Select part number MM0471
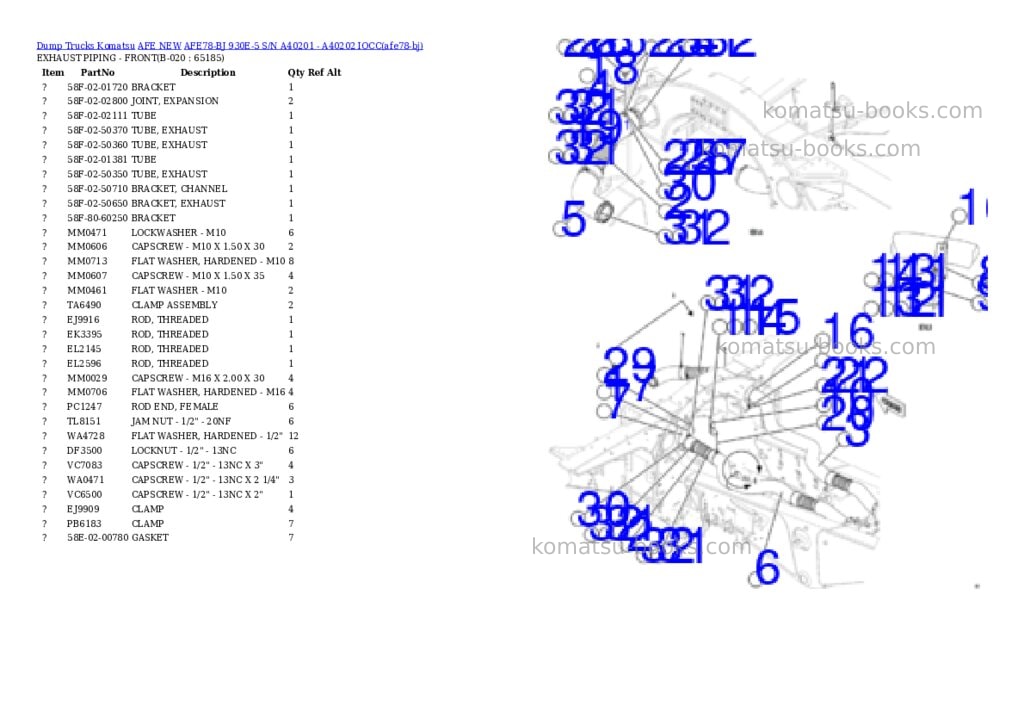 pos(87,233)
